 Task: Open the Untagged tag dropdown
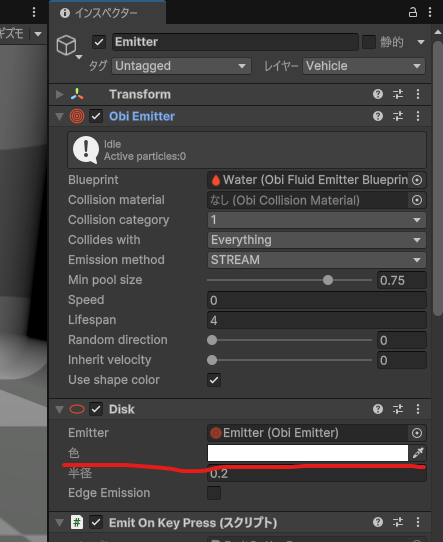(181, 66)
